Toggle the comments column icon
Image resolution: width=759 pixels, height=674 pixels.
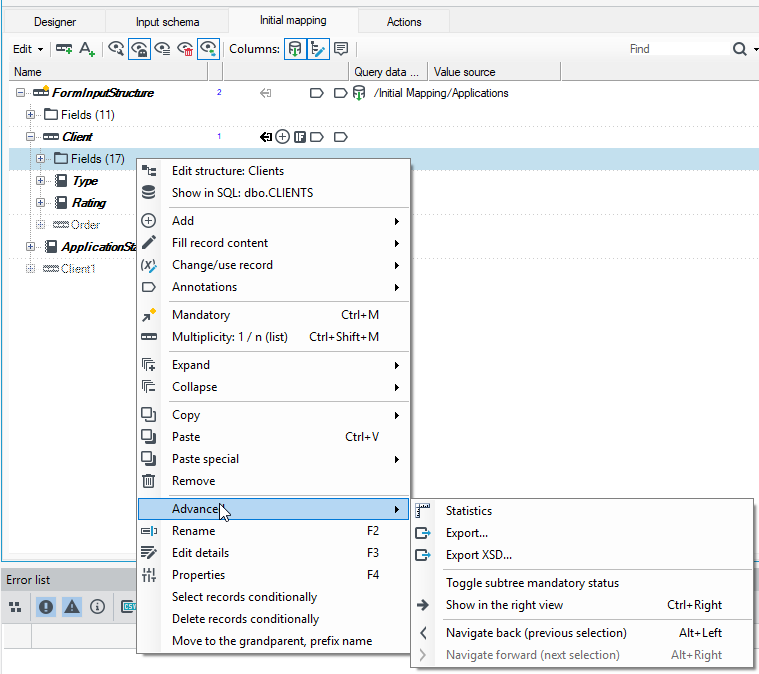pyautogui.click(x=341, y=49)
